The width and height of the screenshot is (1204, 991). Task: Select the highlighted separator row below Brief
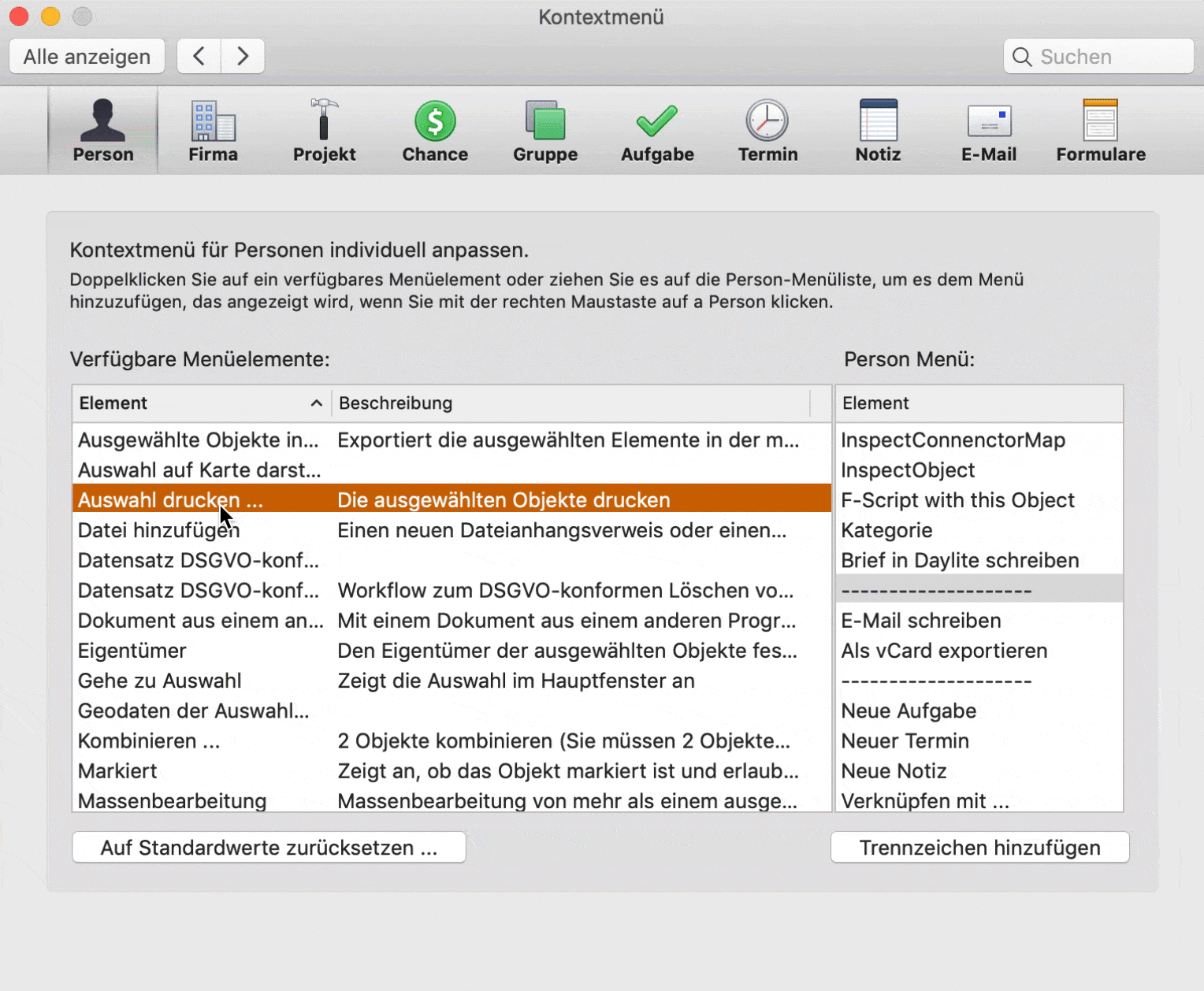pos(979,590)
